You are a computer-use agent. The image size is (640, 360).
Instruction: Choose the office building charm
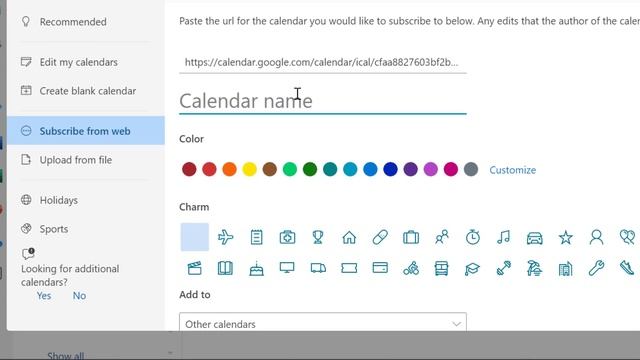pos(565,269)
